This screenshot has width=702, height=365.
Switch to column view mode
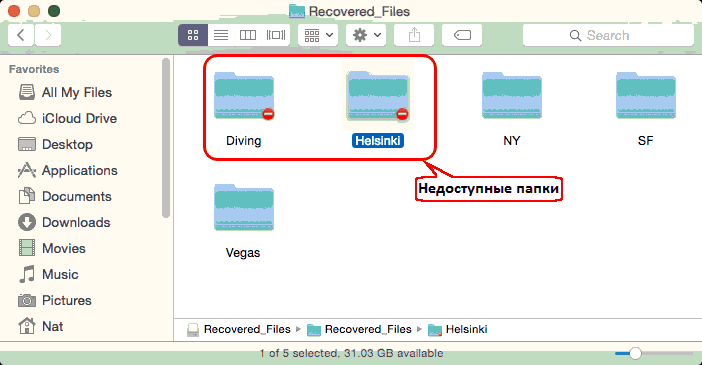pos(248,35)
